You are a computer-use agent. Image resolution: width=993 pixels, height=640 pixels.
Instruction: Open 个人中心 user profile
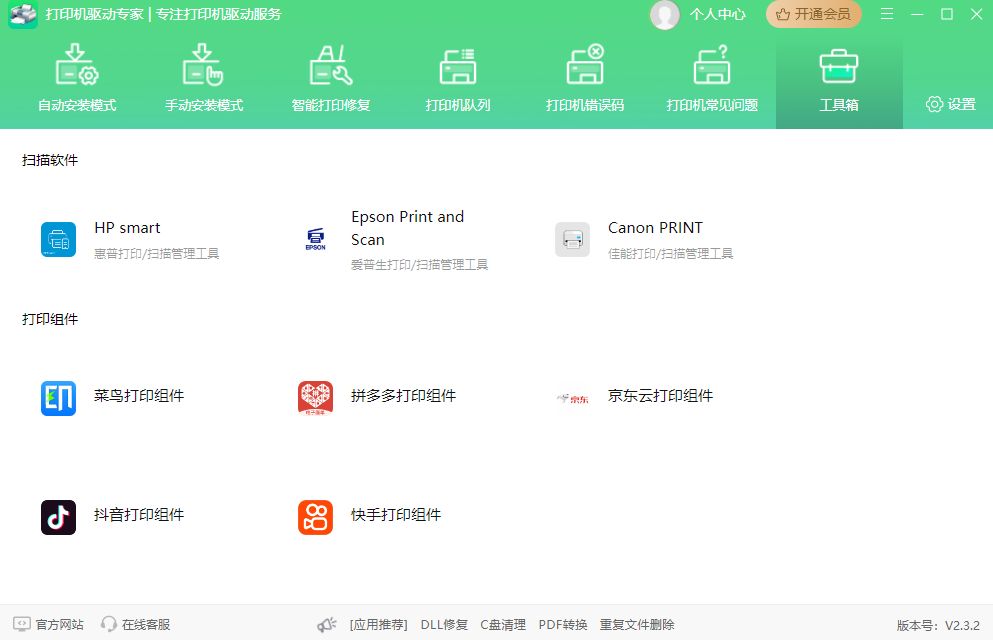tap(699, 14)
